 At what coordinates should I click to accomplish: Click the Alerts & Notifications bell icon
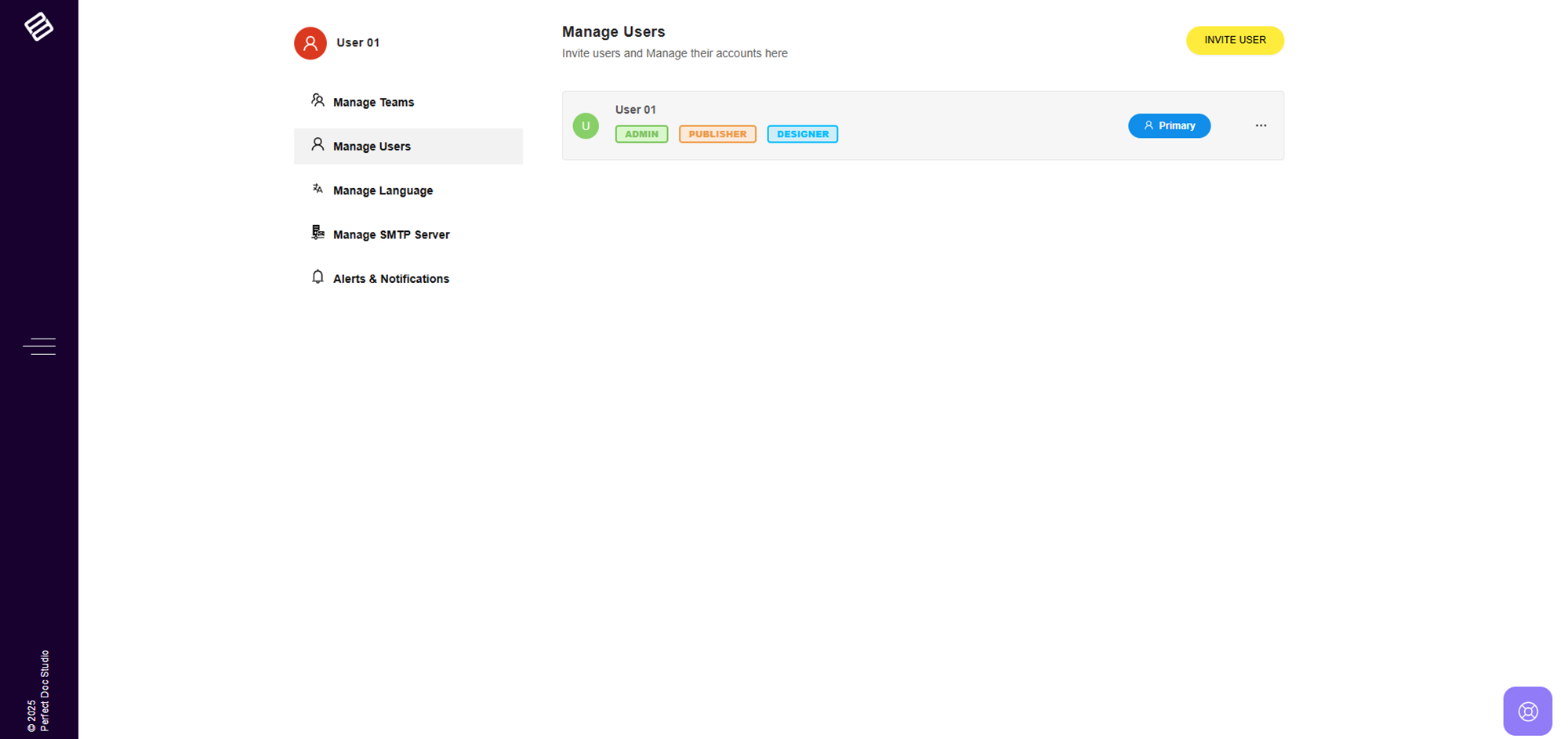coord(318,277)
